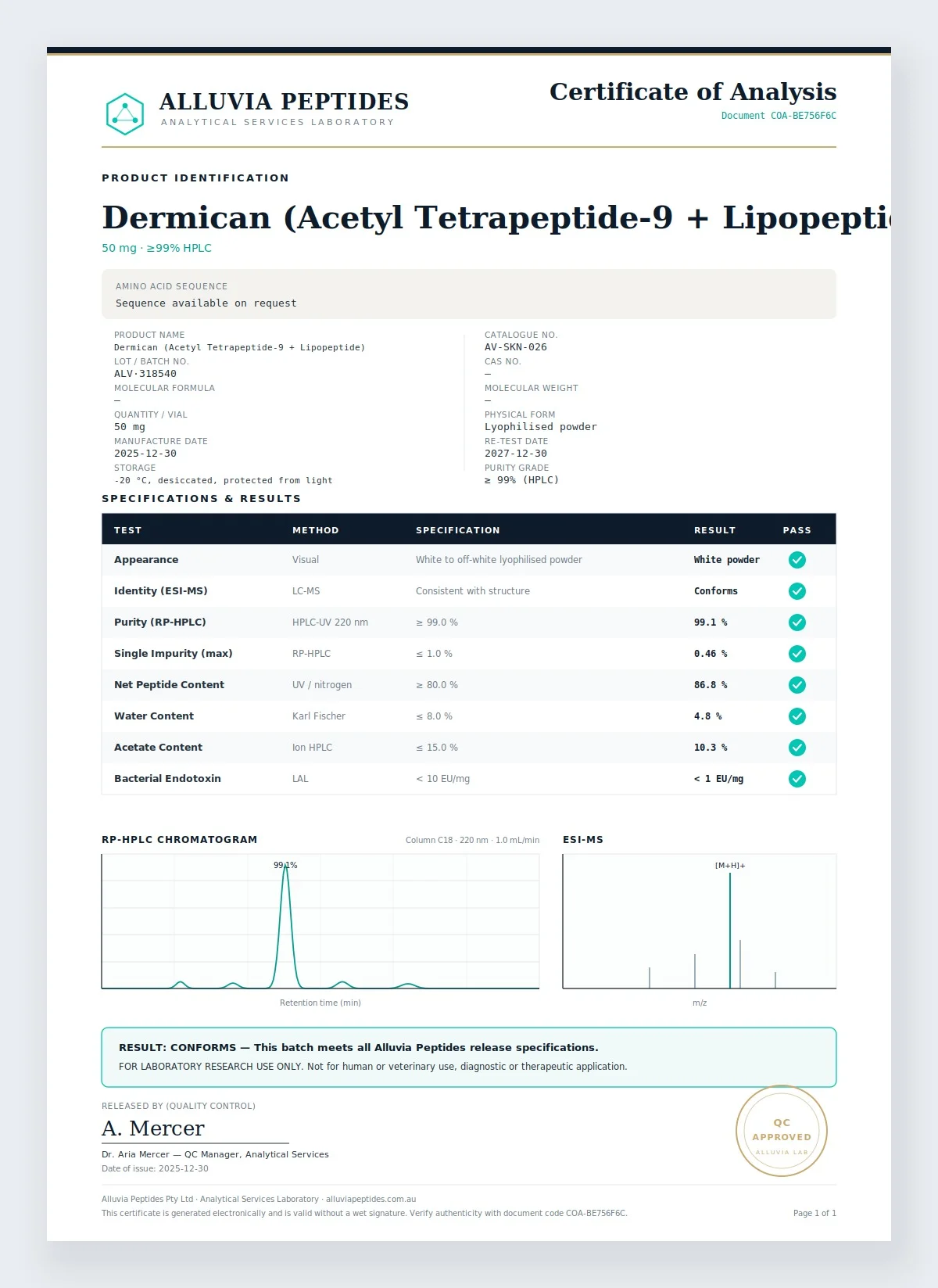Click the [M+H]+ peak label

730,866
